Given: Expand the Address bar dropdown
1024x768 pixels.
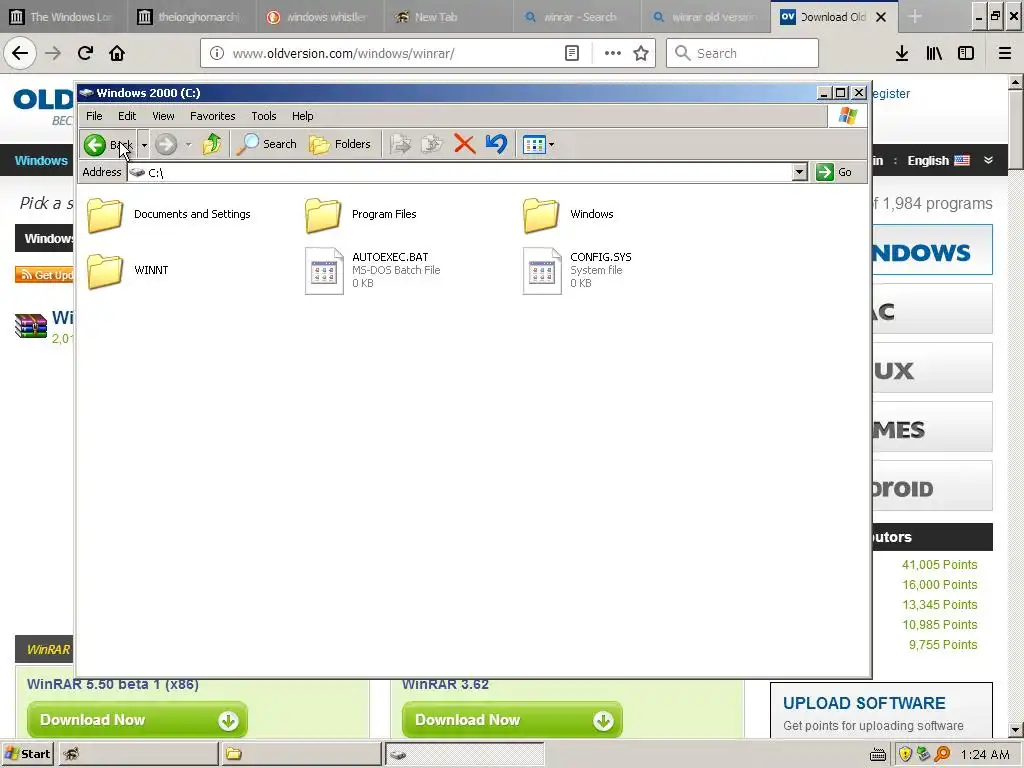Looking at the screenshot, I should click(x=799, y=172).
